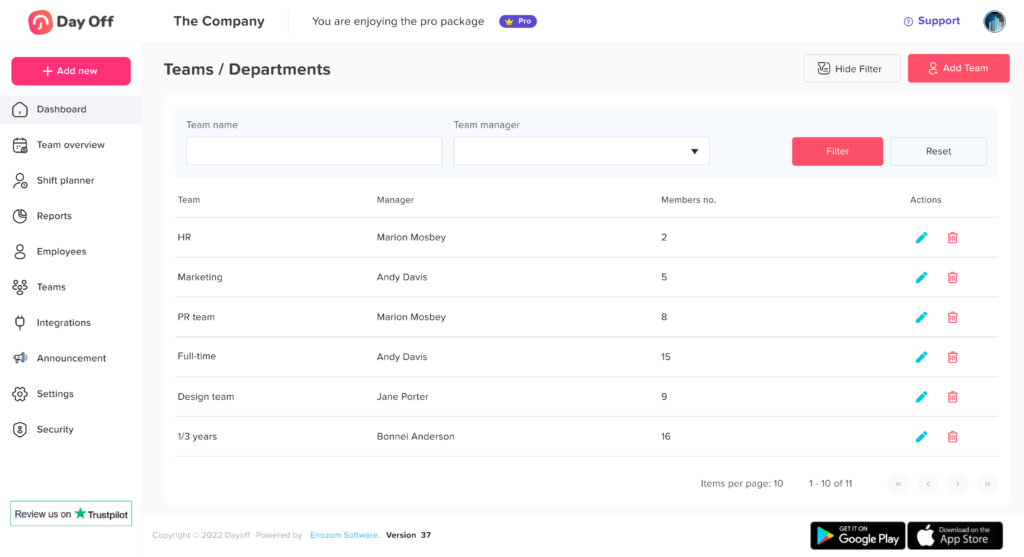Delete the Marketing team with trash icon
The height and width of the screenshot is (557, 1024).
coord(952,277)
